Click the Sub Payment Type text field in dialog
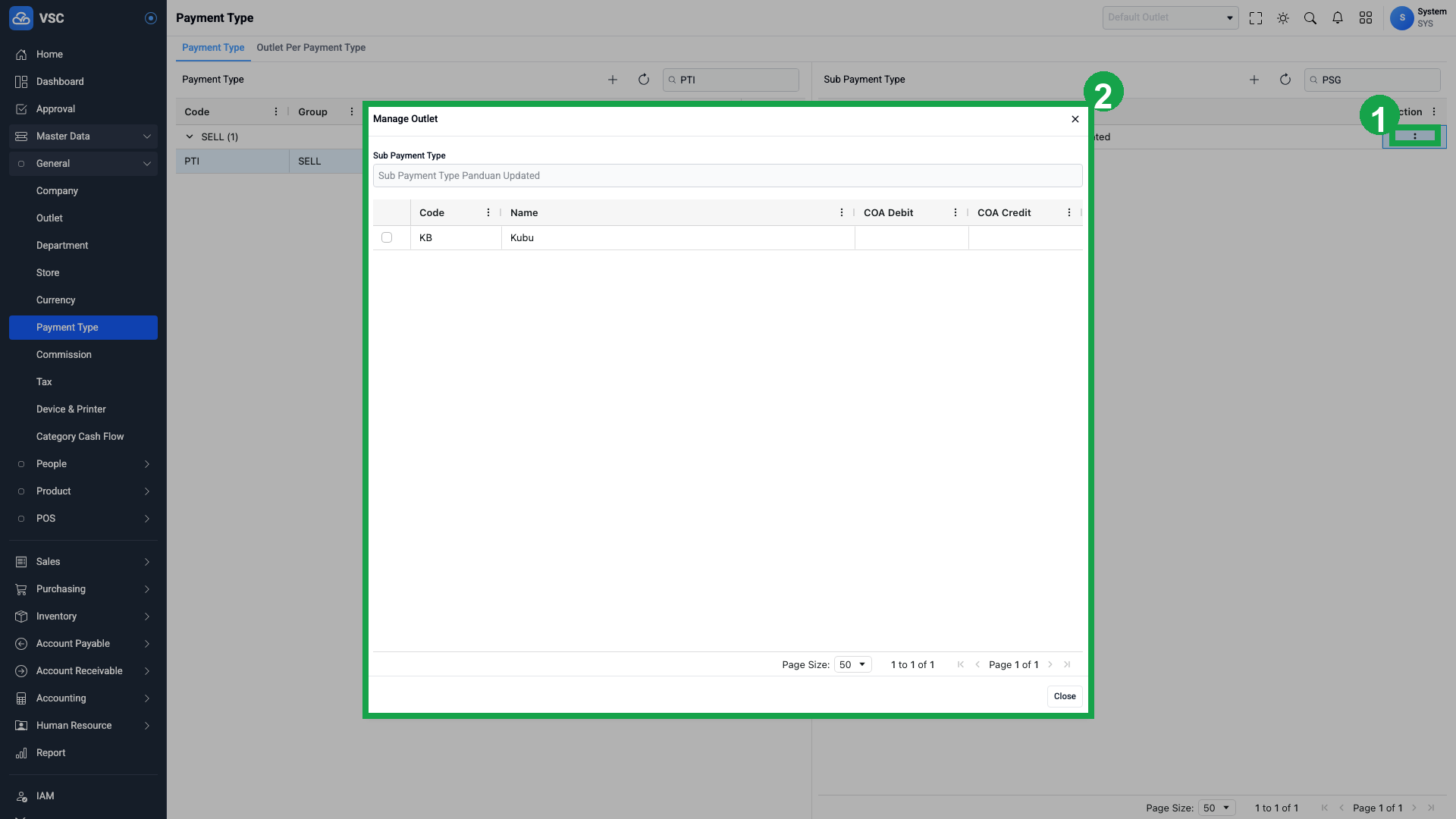1456x819 pixels. [x=728, y=176]
